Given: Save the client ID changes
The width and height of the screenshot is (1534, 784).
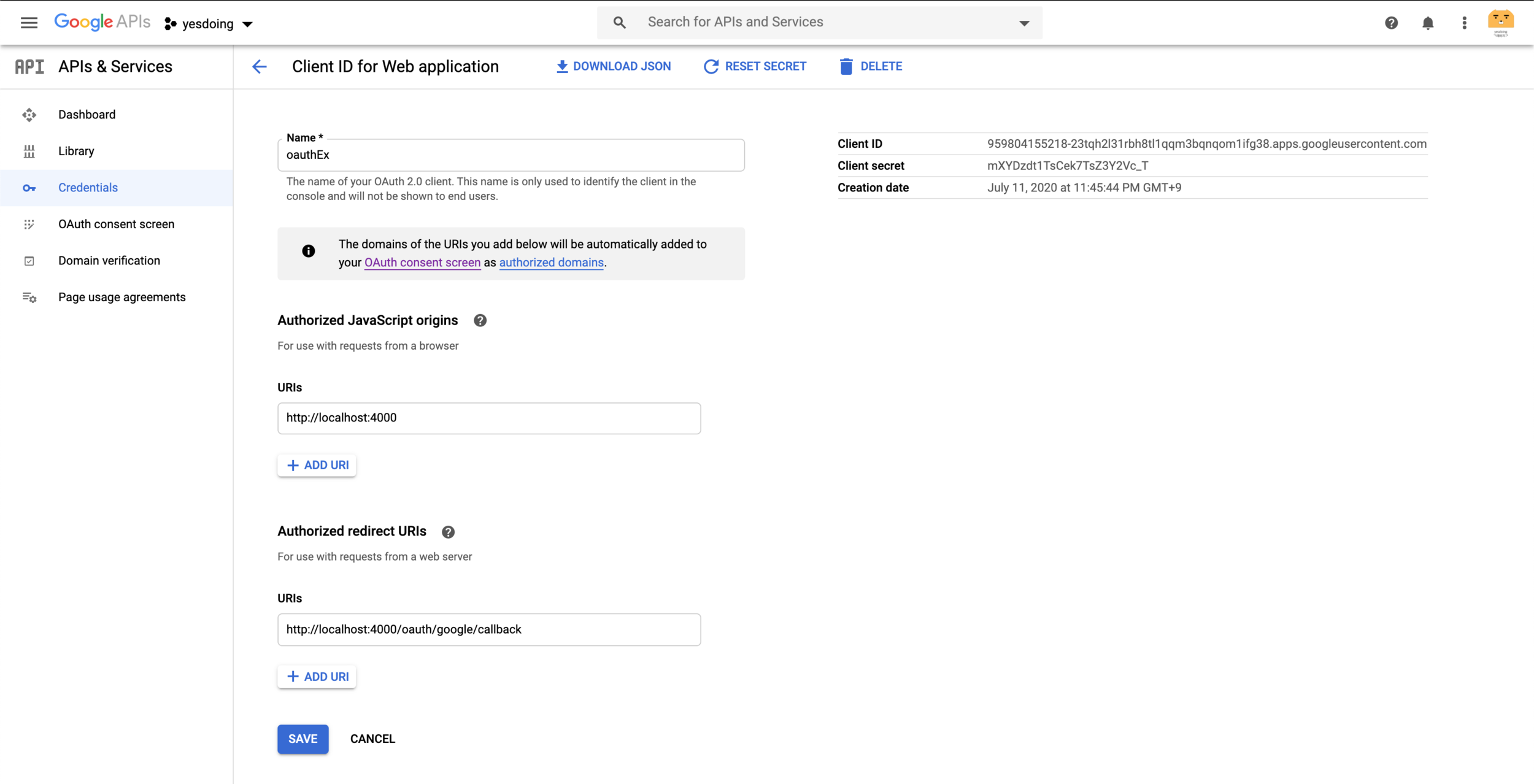Looking at the screenshot, I should pyautogui.click(x=303, y=739).
